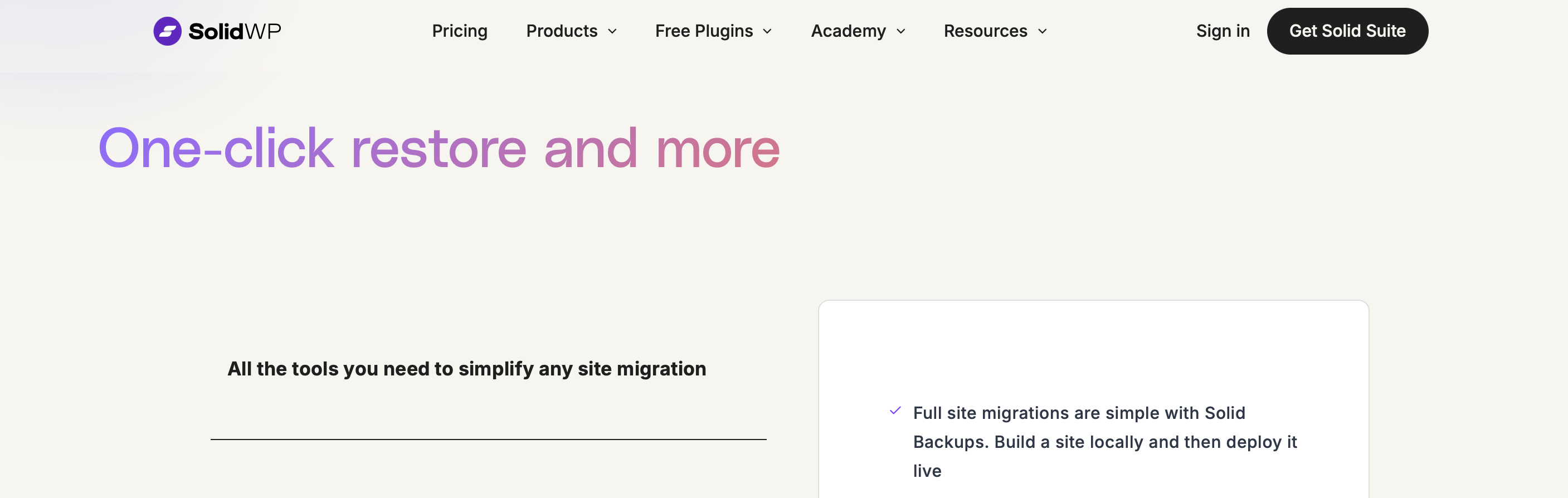Open the Pricing page
Viewport: 1568px width, 498px height.
pos(460,31)
